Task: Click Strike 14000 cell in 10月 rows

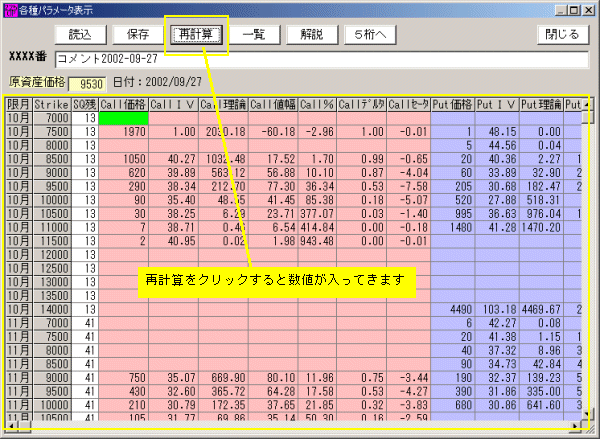Action: click(52, 310)
